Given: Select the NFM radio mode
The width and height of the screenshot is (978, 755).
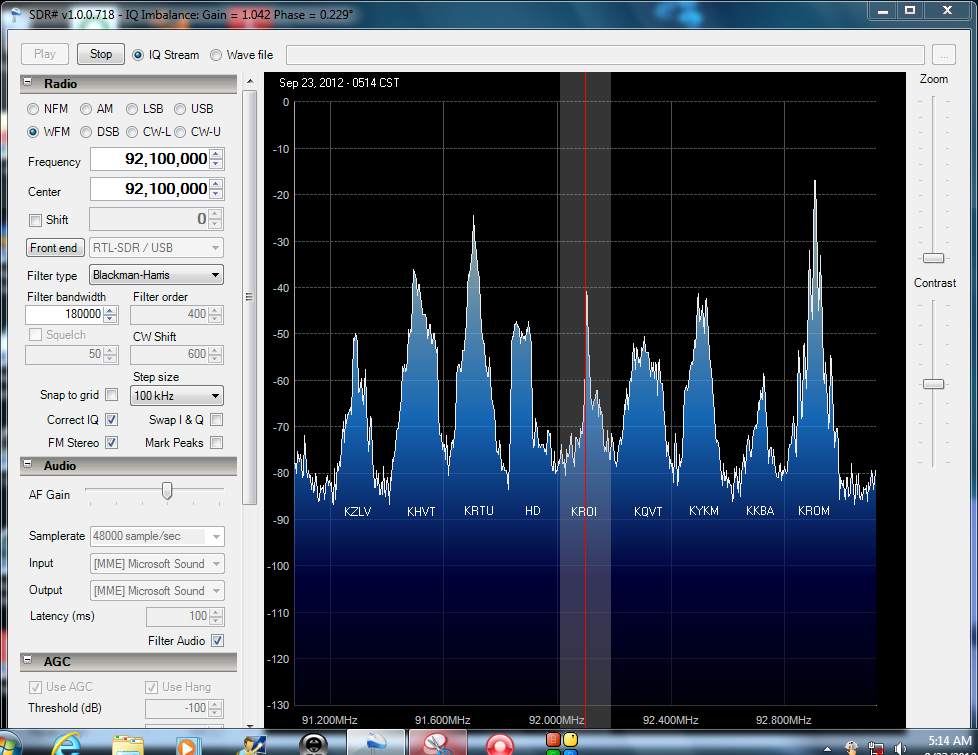Looking at the screenshot, I should click(x=35, y=109).
